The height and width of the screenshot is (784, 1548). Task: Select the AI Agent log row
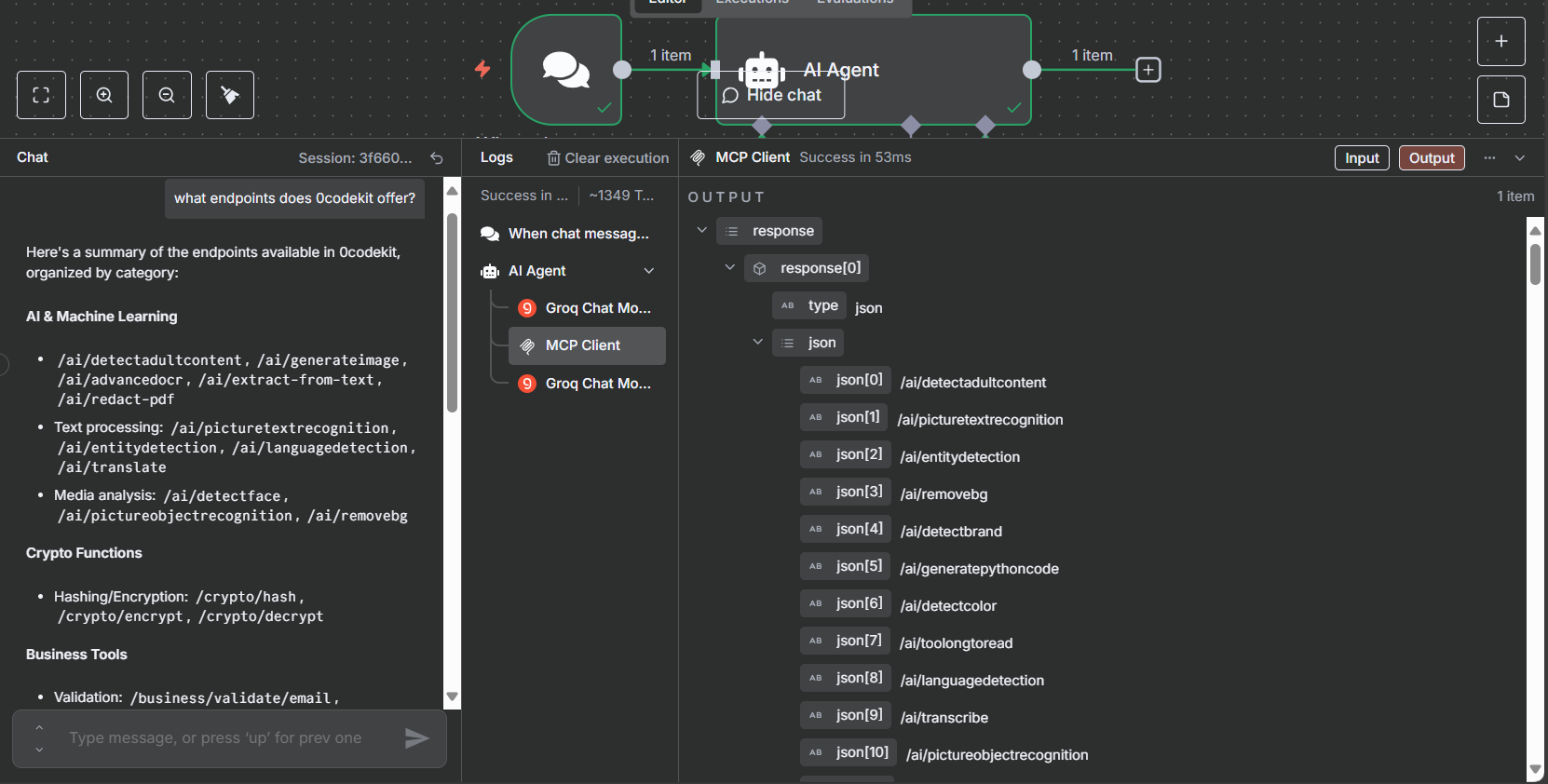pos(569,271)
